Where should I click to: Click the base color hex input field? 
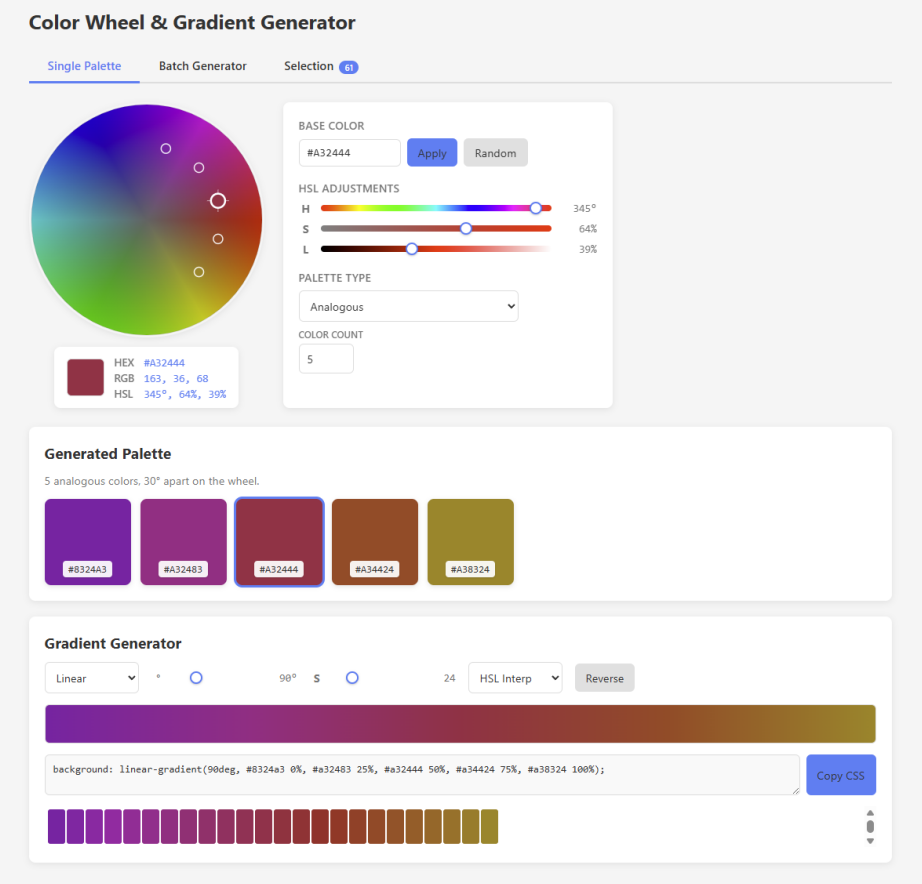[349, 153]
